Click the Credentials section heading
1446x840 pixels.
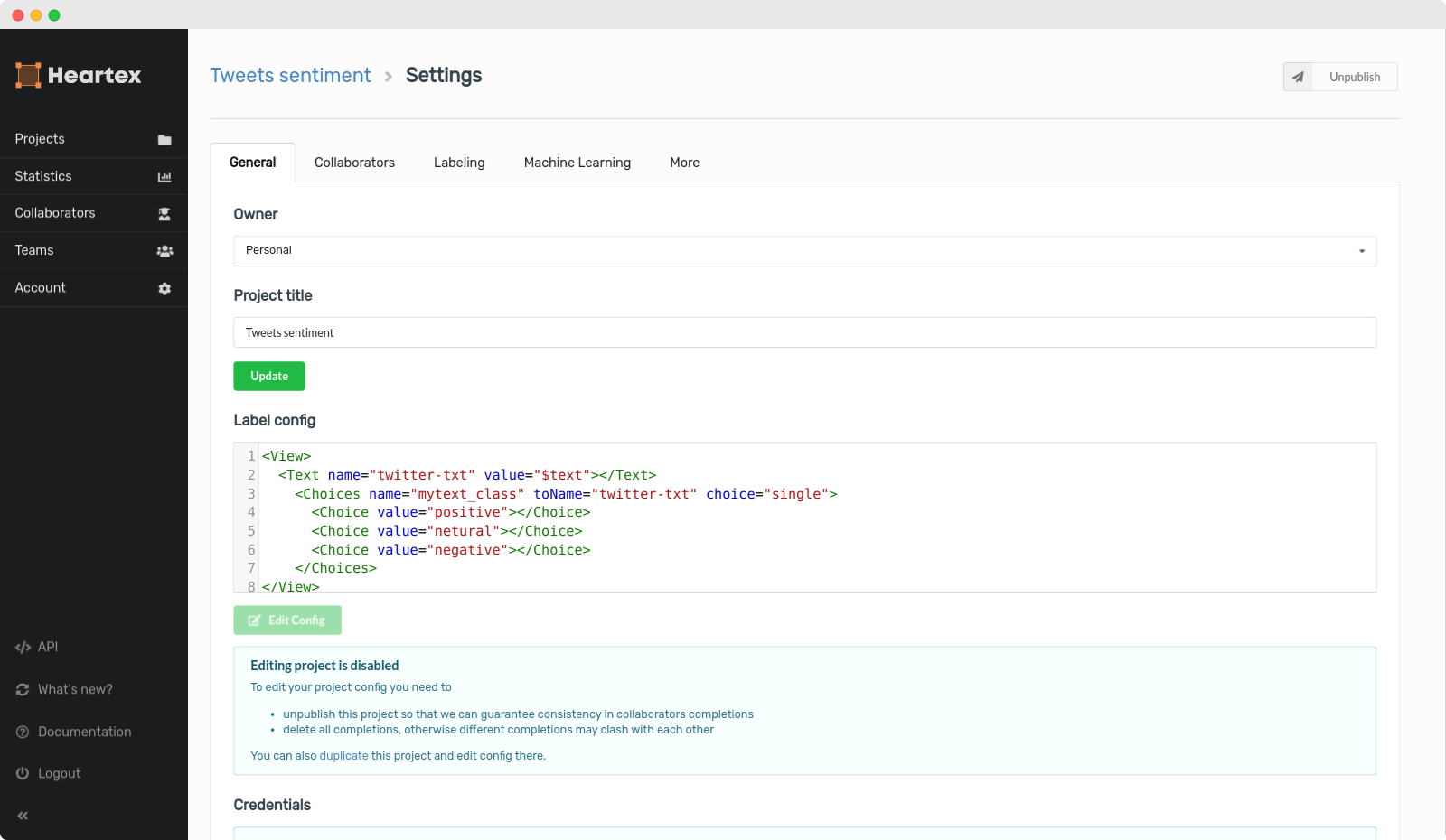click(x=272, y=805)
